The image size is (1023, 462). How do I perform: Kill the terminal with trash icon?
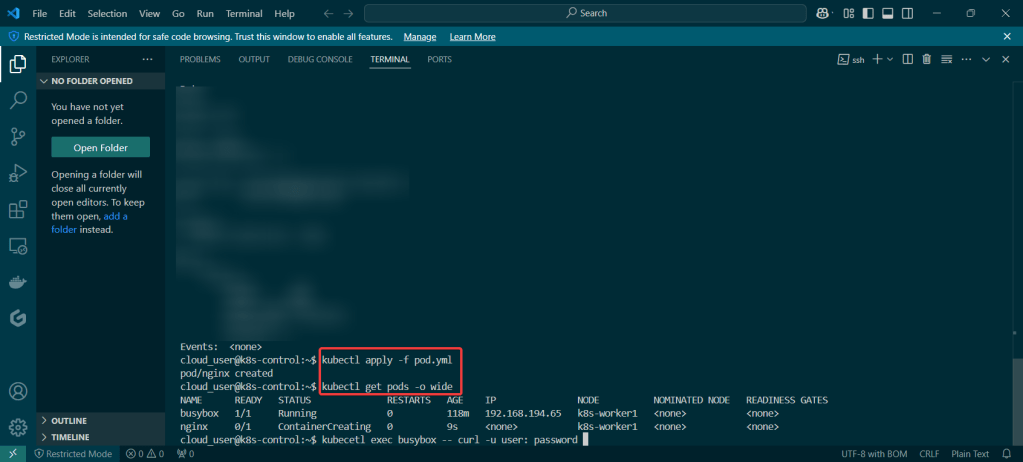[927, 60]
